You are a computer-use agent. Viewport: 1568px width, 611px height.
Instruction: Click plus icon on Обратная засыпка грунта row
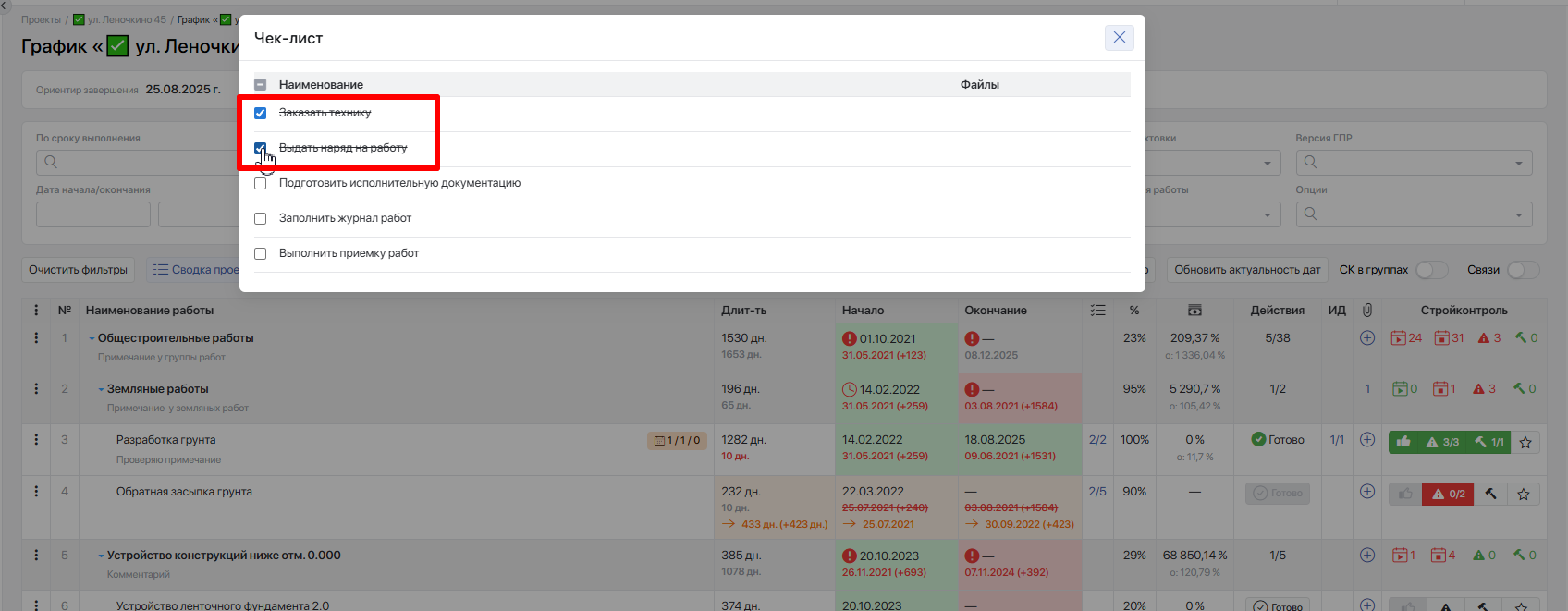1367,492
